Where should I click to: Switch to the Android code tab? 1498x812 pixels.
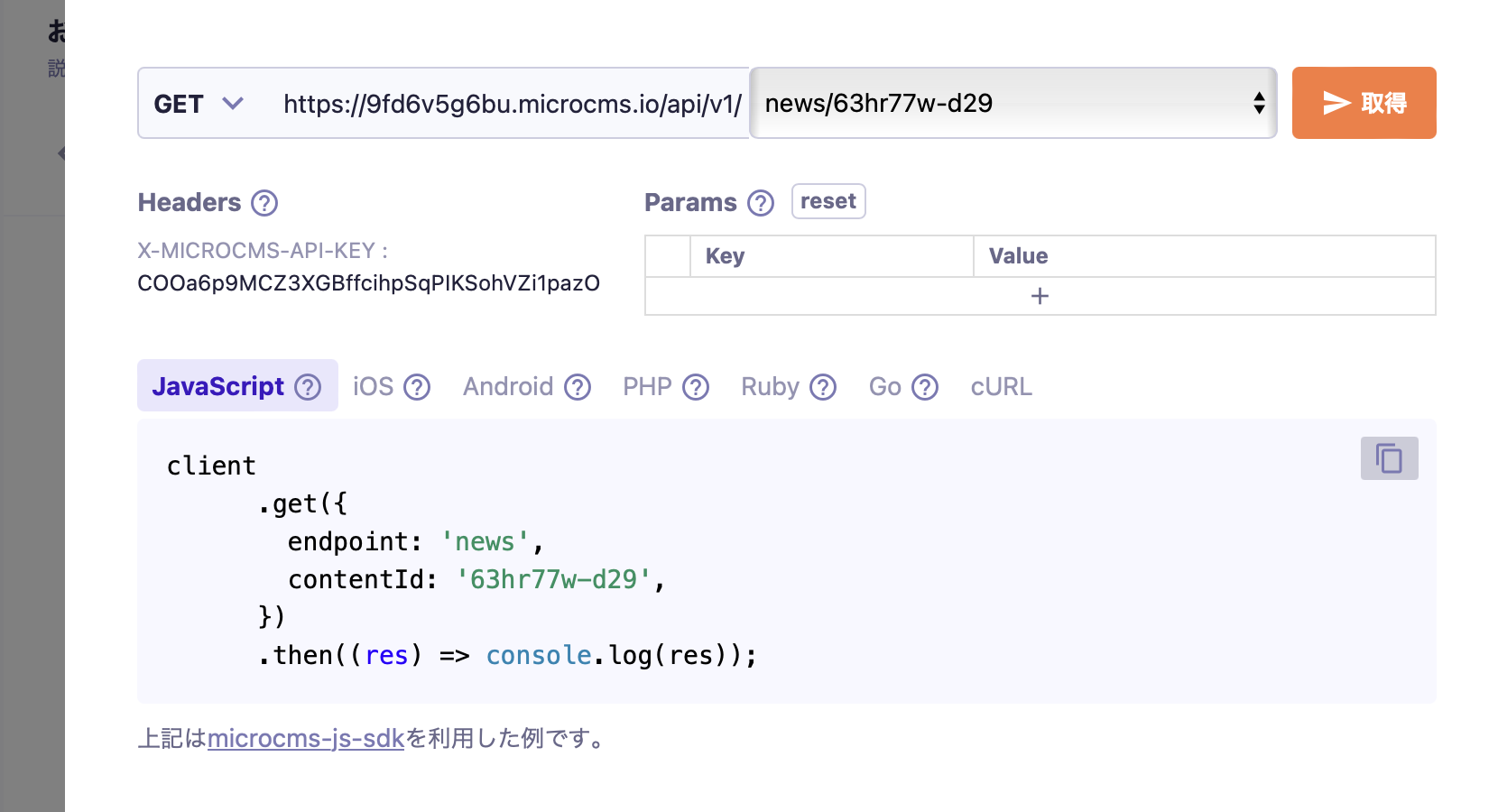click(508, 387)
